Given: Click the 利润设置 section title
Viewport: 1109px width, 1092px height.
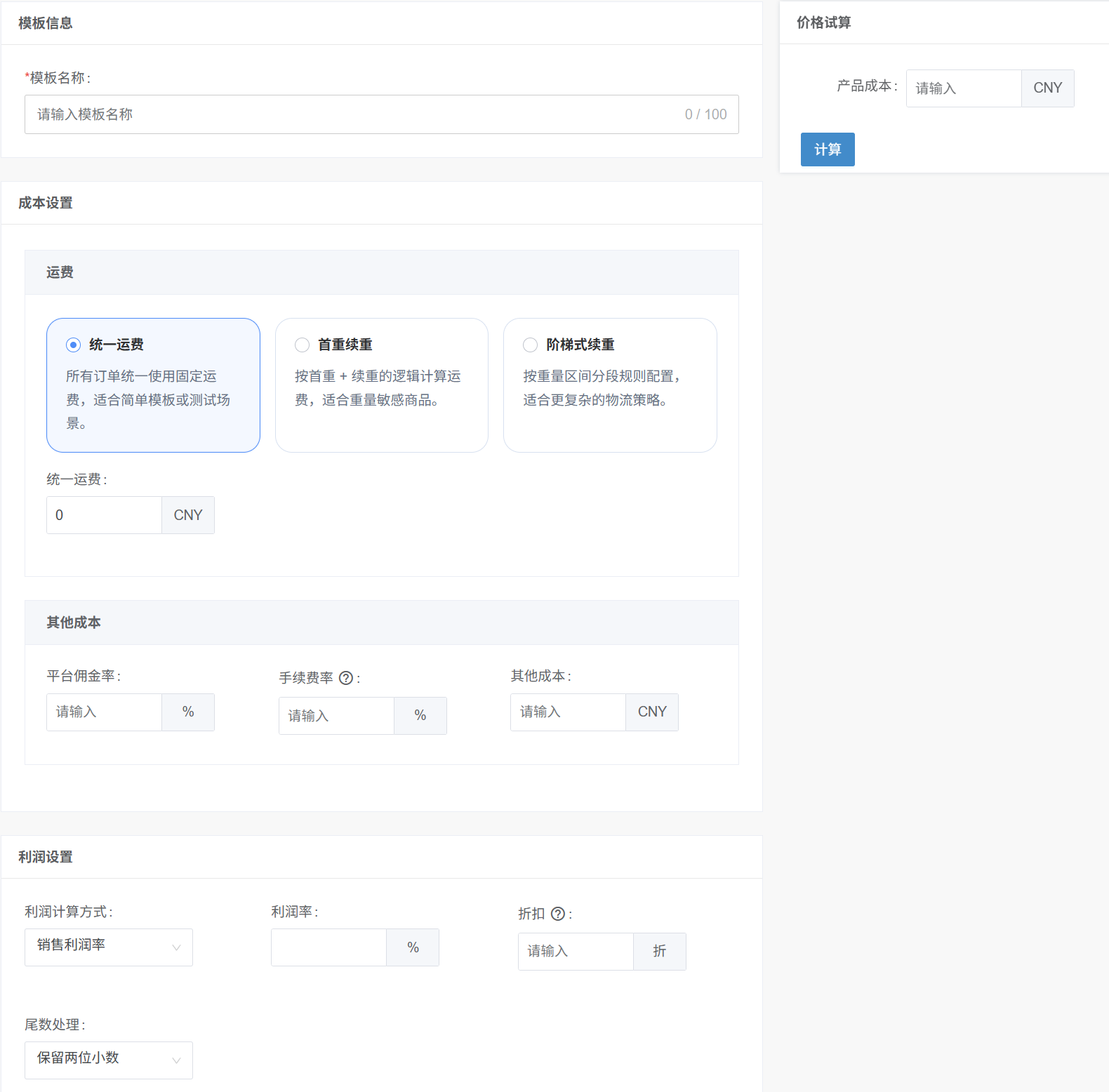Looking at the screenshot, I should click(x=46, y=857).
